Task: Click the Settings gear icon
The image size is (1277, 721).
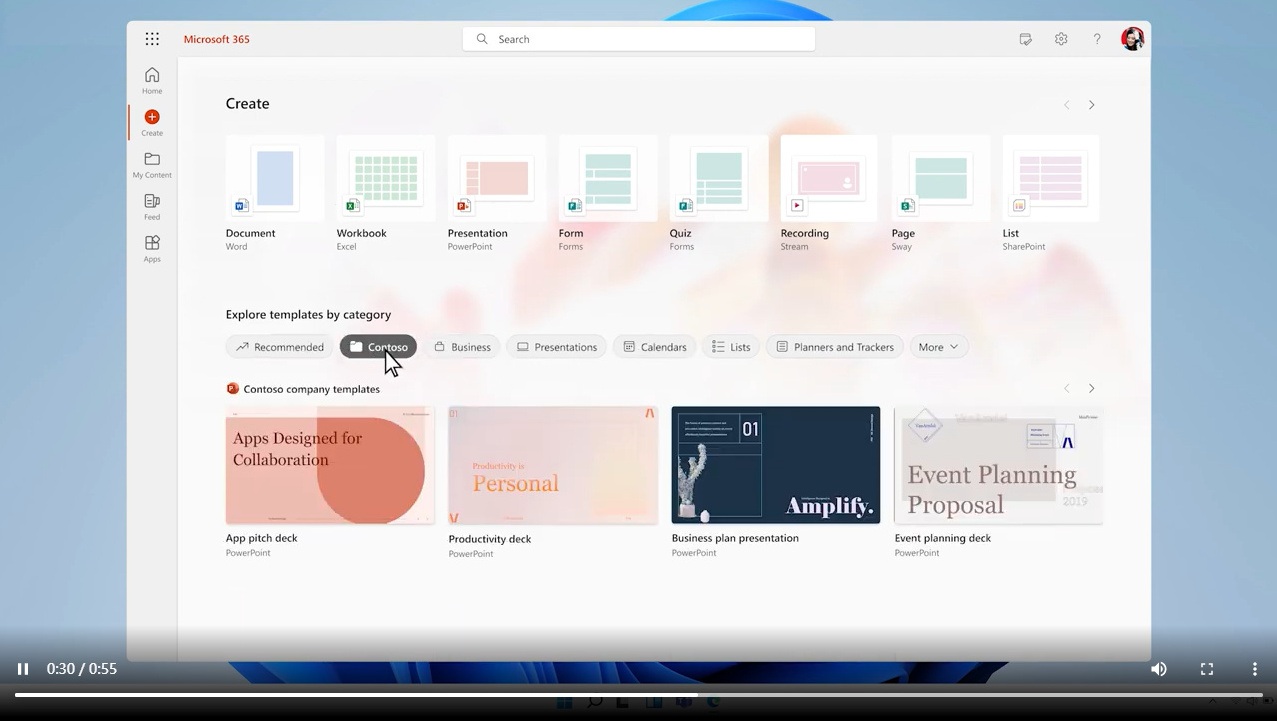Action: 1061,39
